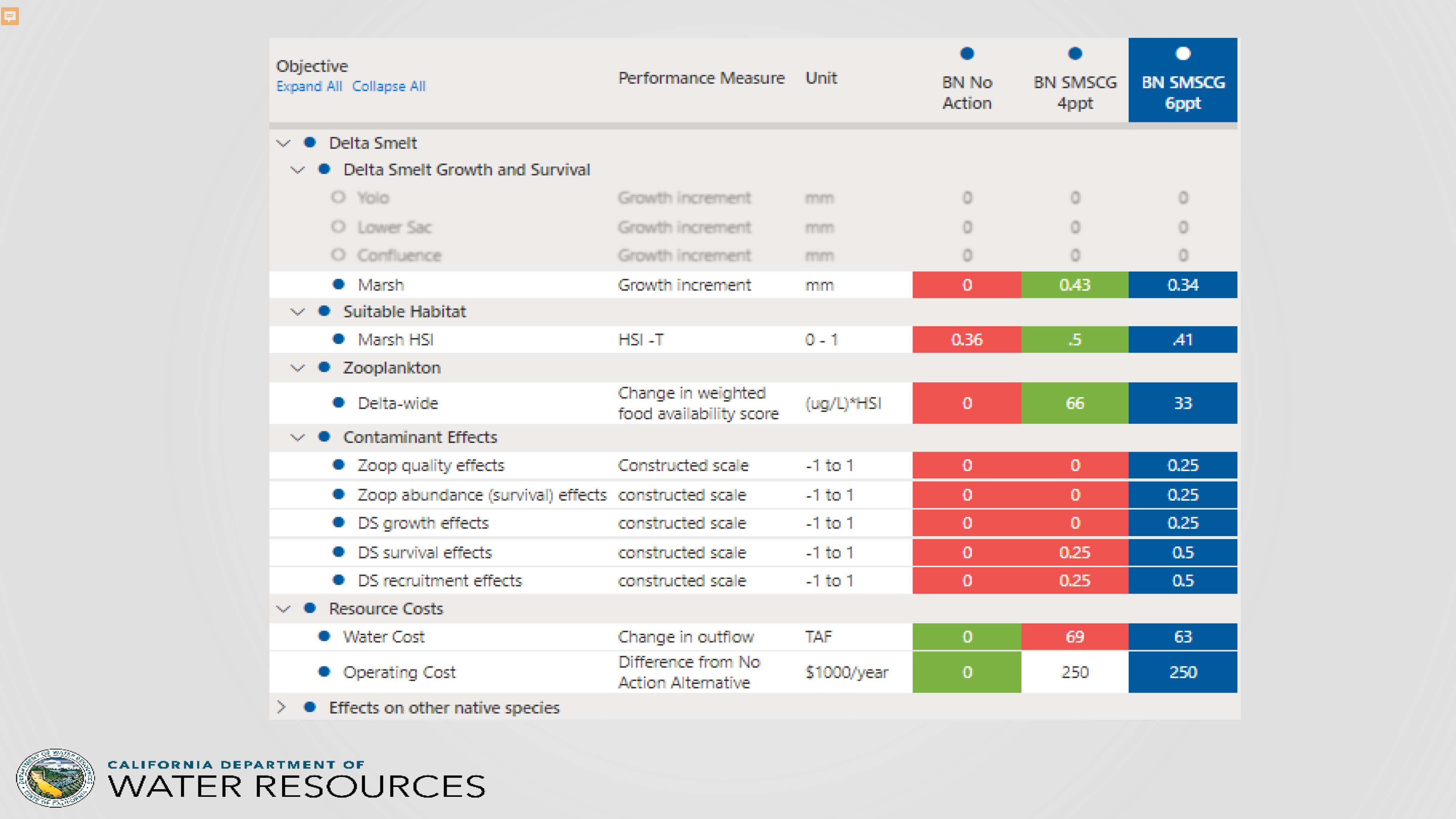Click the California Water Resources seal logo
The height and width of the screenshot is (819, 1456).
pyautogui.click(x=55, y=778)
